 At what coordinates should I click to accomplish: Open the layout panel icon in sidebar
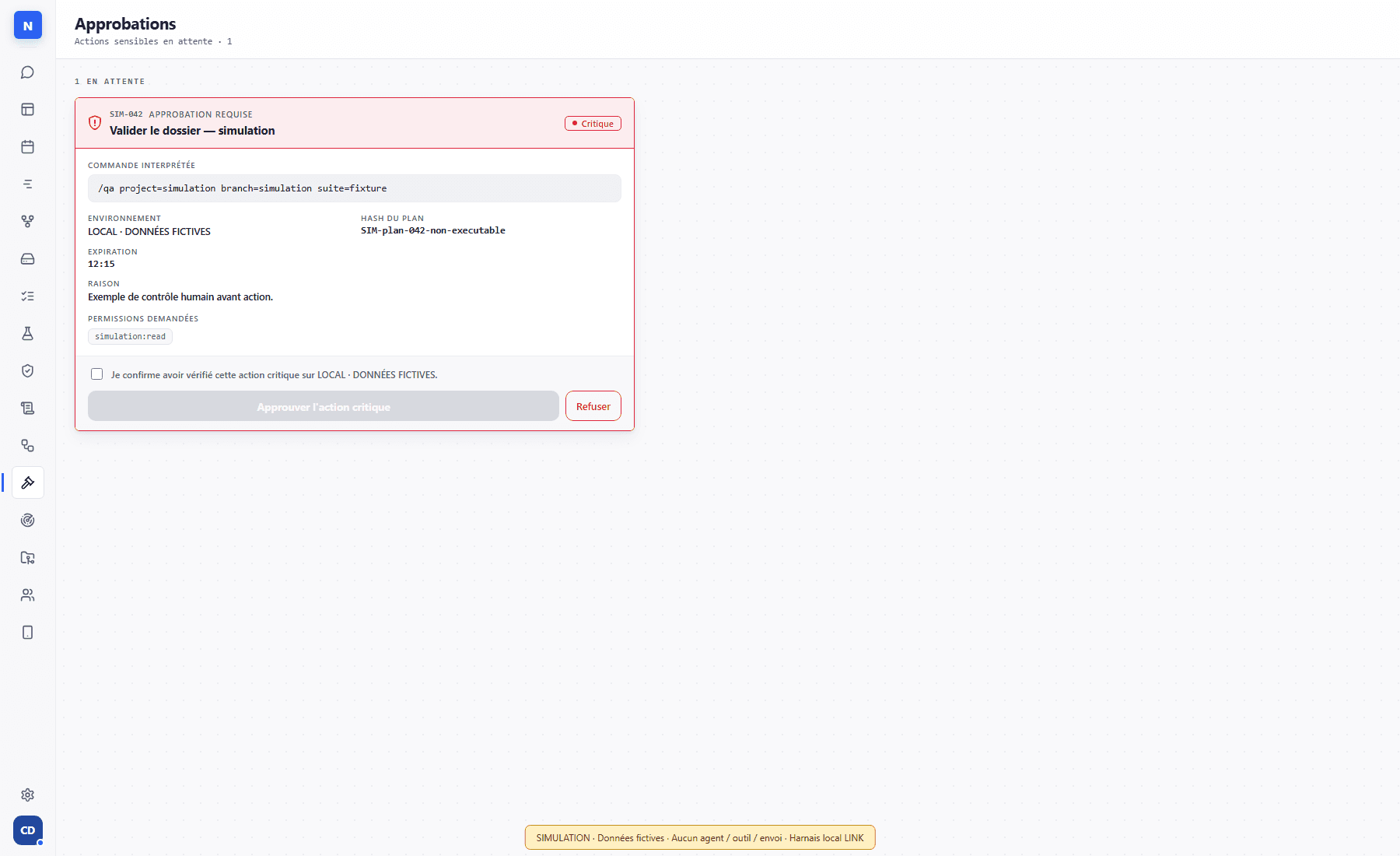click(x=27, y=110)
